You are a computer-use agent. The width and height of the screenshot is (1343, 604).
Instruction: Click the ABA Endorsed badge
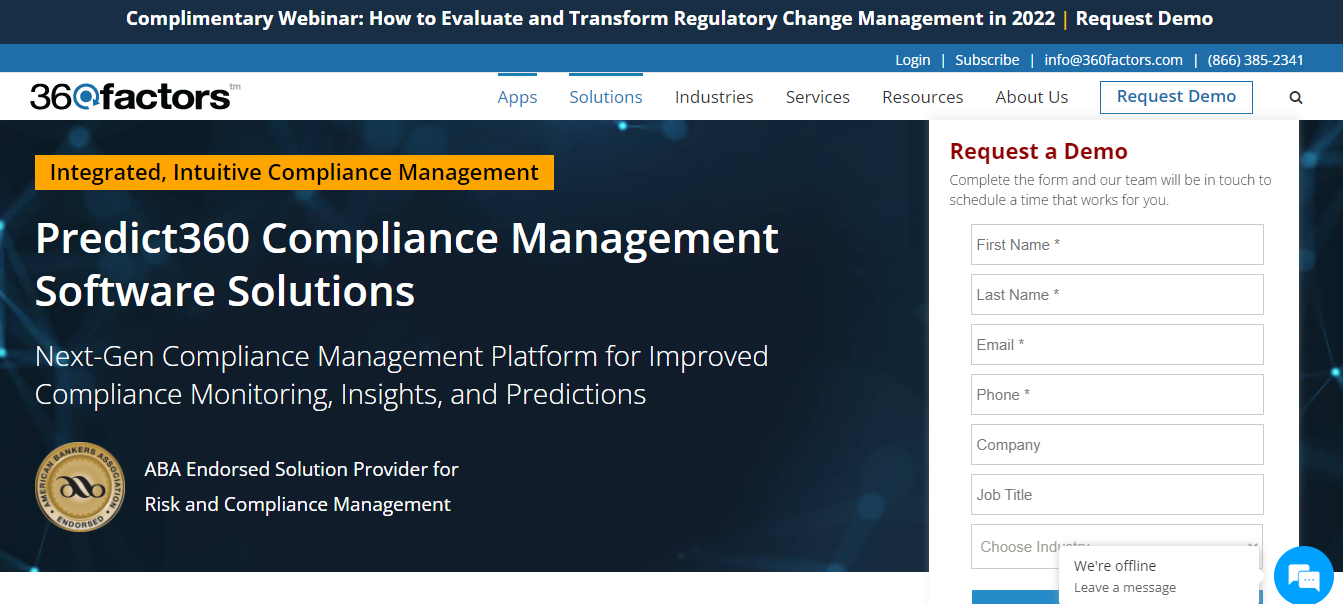tap(80, 487)
